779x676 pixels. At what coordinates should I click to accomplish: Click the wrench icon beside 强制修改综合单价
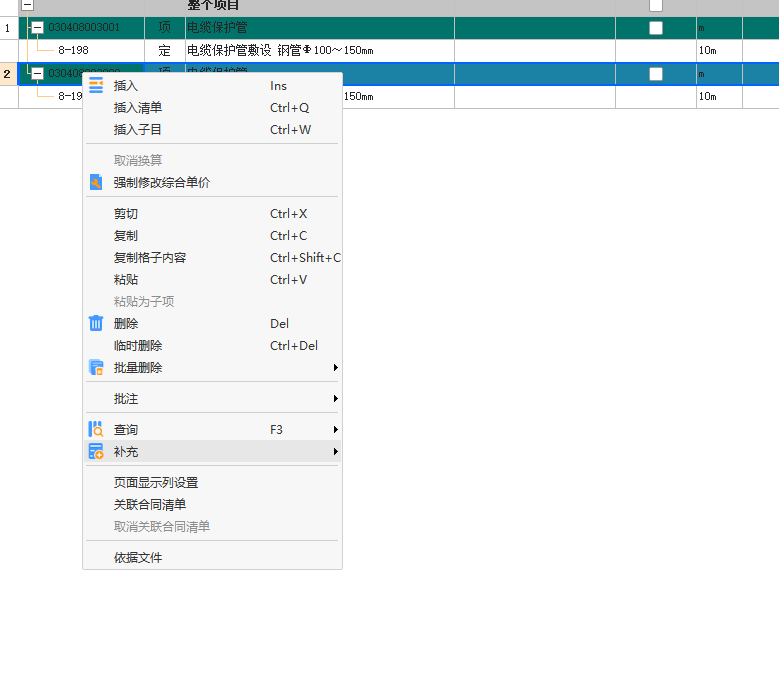96,182
